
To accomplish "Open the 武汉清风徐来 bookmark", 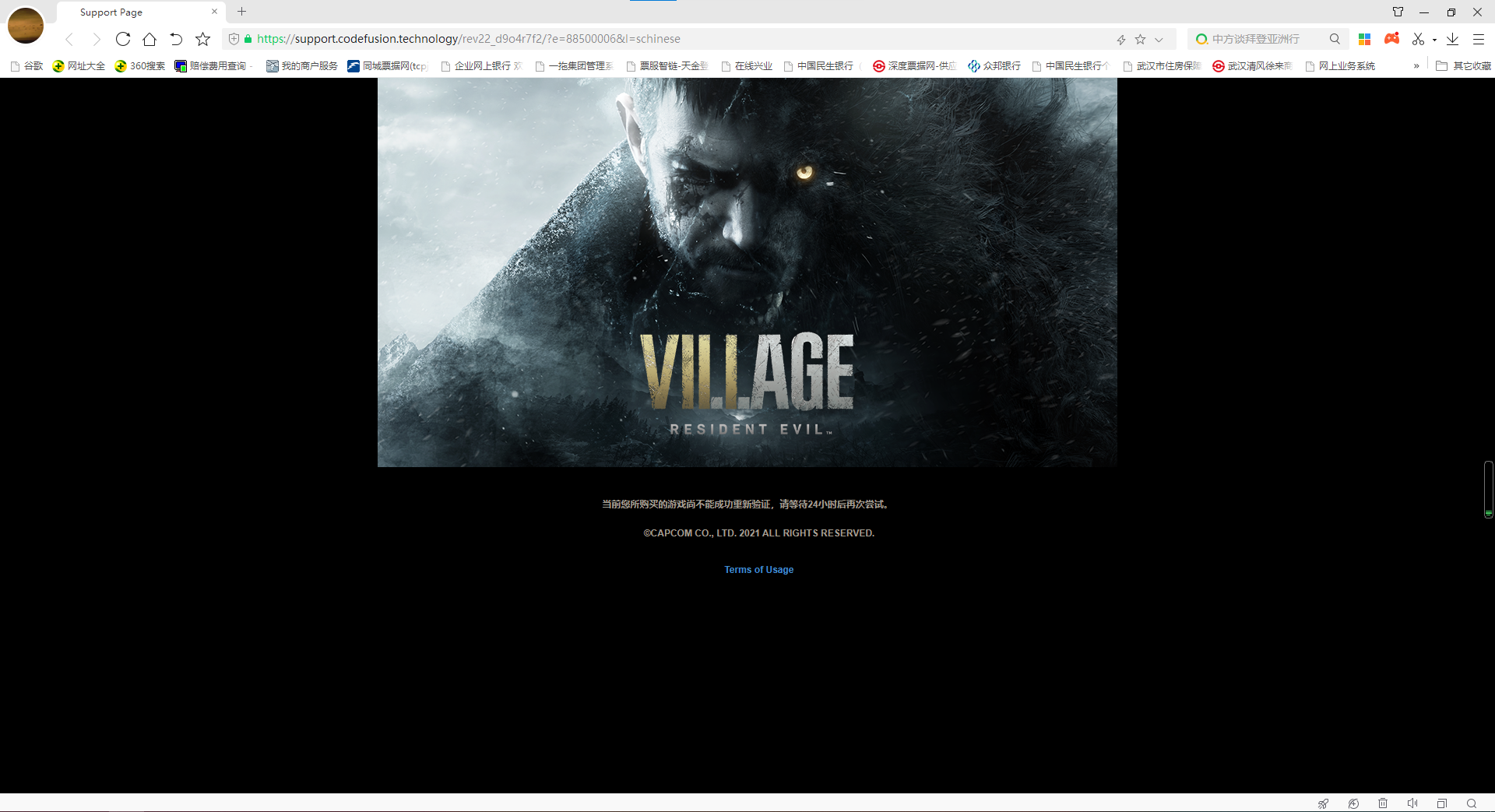I will (x=1253, y=66).
